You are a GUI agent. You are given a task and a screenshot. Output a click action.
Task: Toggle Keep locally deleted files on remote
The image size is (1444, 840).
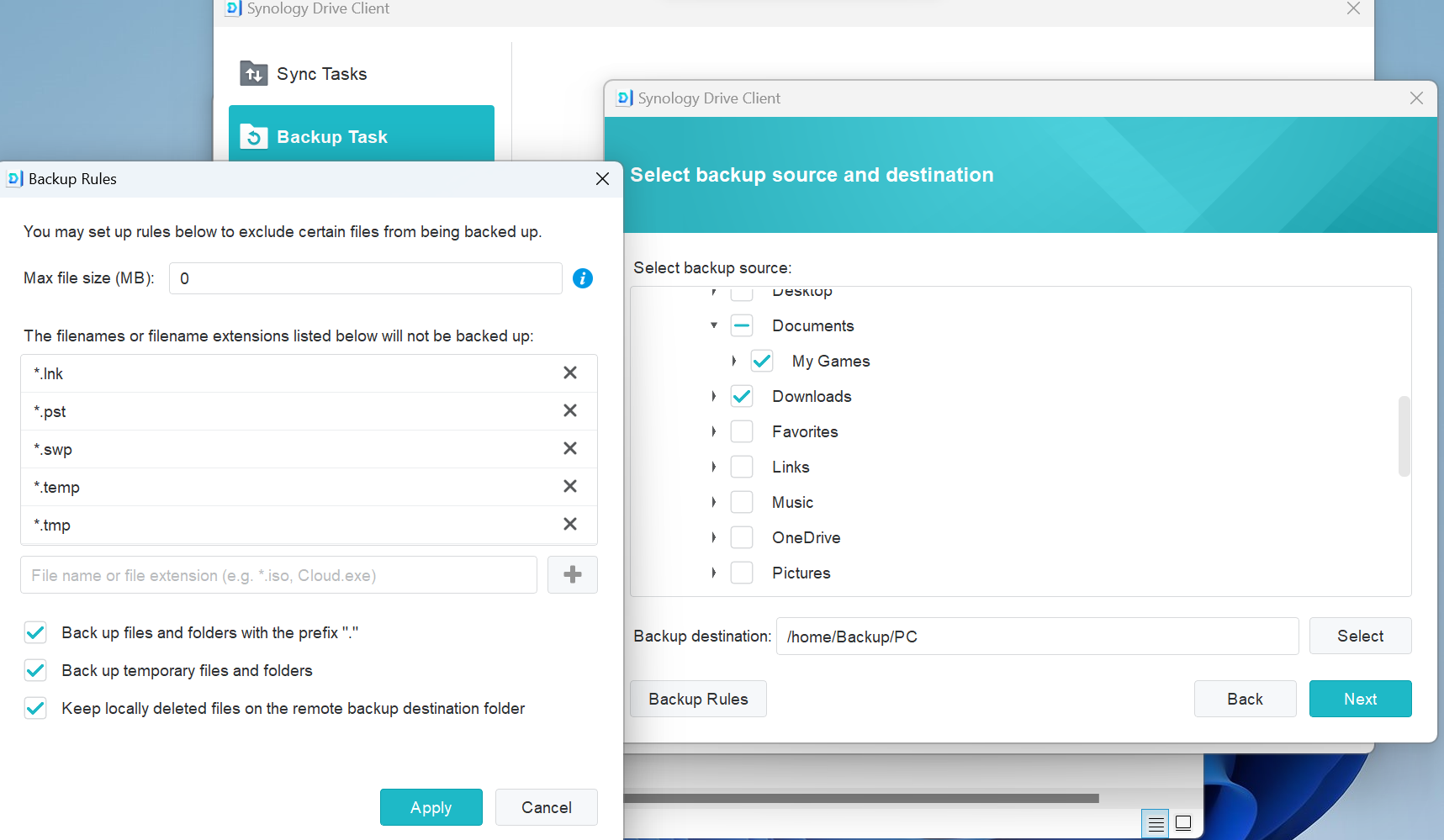point(35,708)
